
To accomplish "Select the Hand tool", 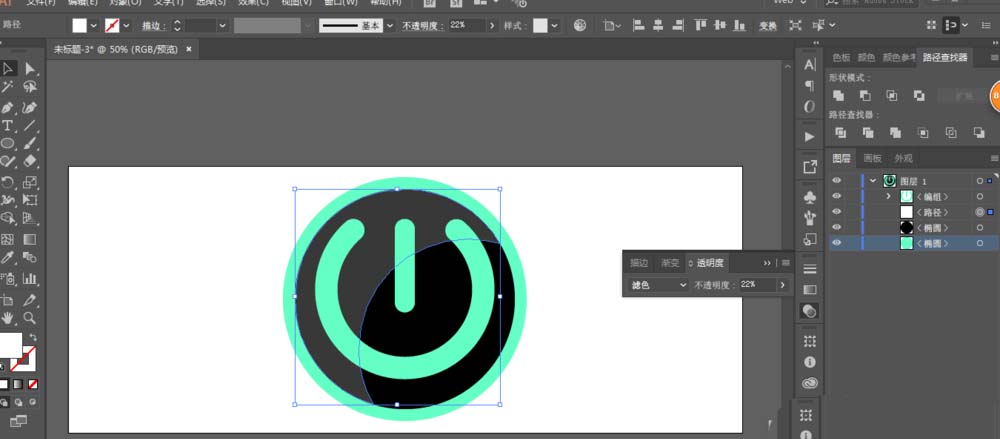I will (x=8, y=317).
